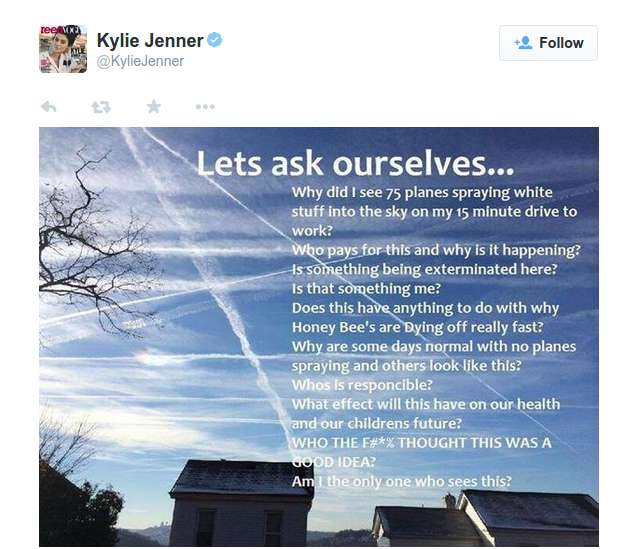Screen dimensions: 637x549
Task: Click the 'GOOD IDEA?' text in image
Action: point(334,462)
